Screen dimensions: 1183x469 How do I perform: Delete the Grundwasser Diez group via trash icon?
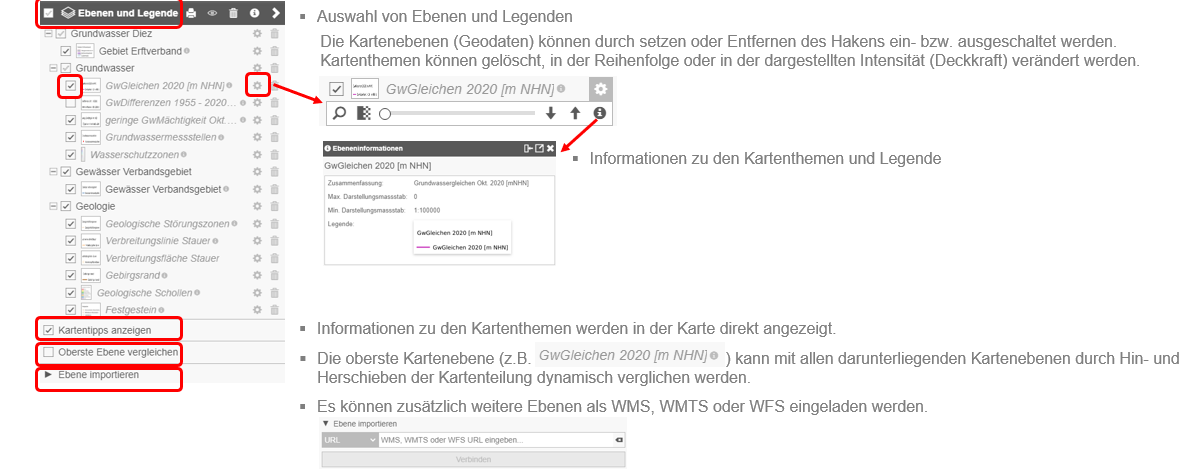(275, 34)
